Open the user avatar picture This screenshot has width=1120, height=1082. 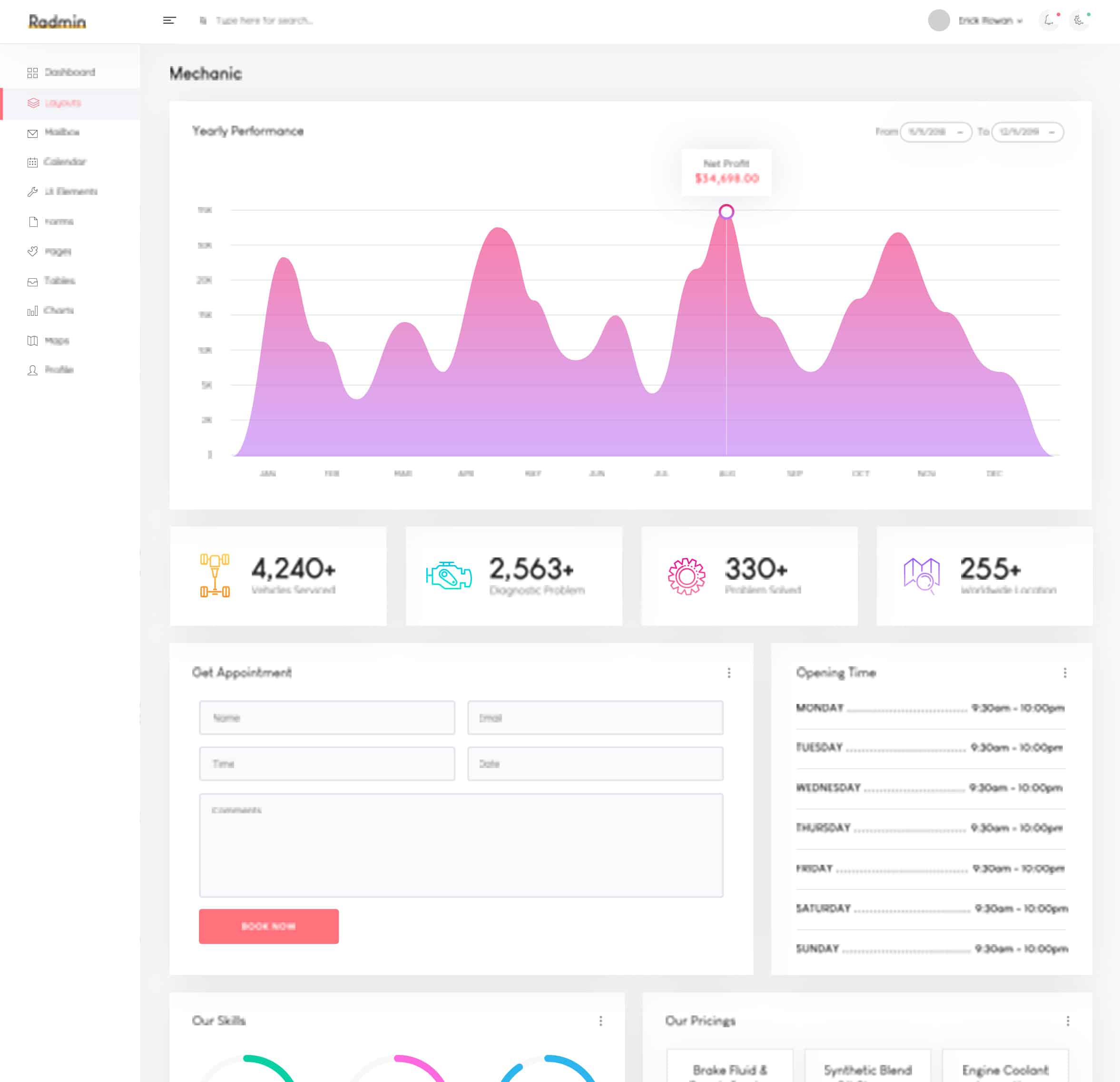click(x=938, y=20)
